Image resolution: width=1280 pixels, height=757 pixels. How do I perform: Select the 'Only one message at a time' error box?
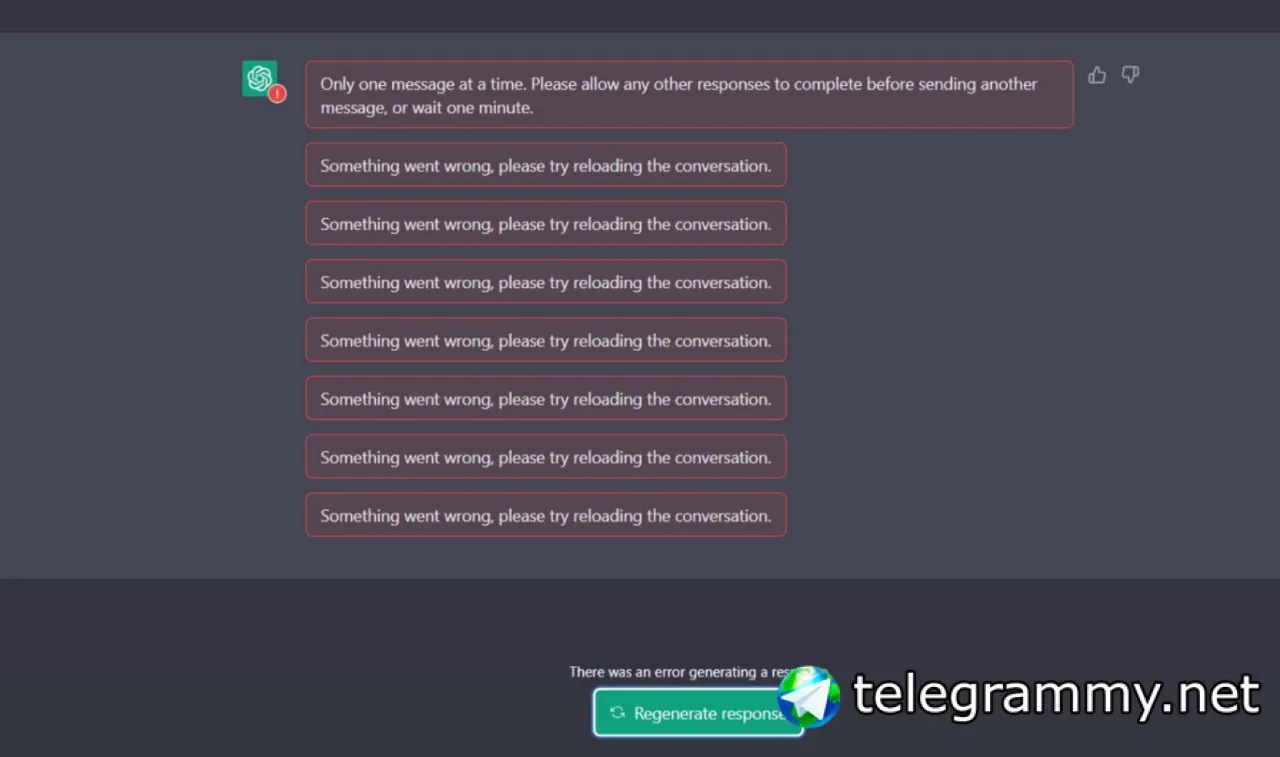(689, 95)
